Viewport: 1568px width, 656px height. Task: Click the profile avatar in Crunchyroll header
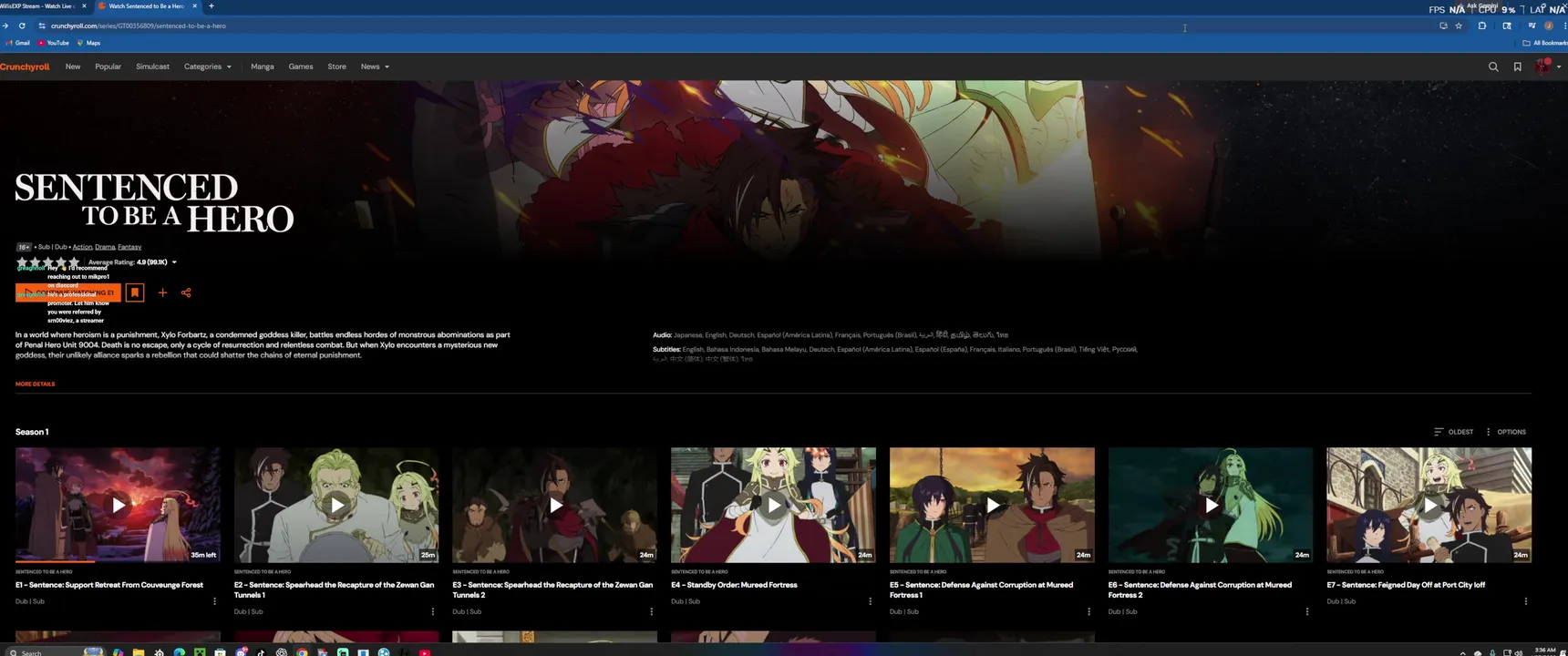[x=1542, y=67]
